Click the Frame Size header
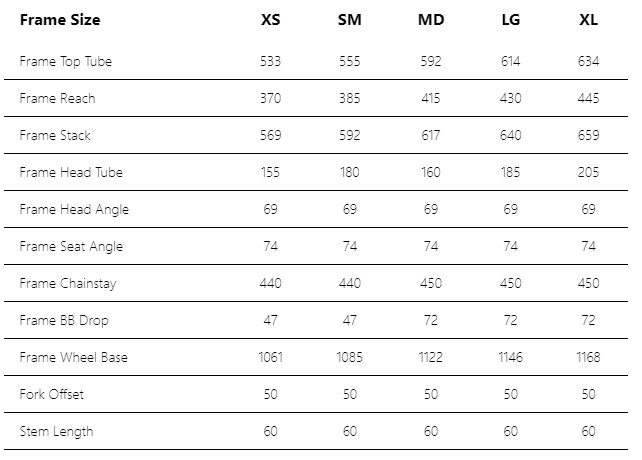Screen dimensions: 642x460 click(x=60, y=20)
